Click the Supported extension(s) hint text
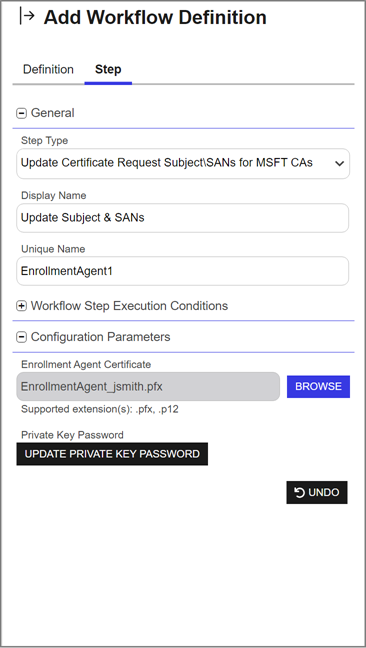 pos(100,410)
